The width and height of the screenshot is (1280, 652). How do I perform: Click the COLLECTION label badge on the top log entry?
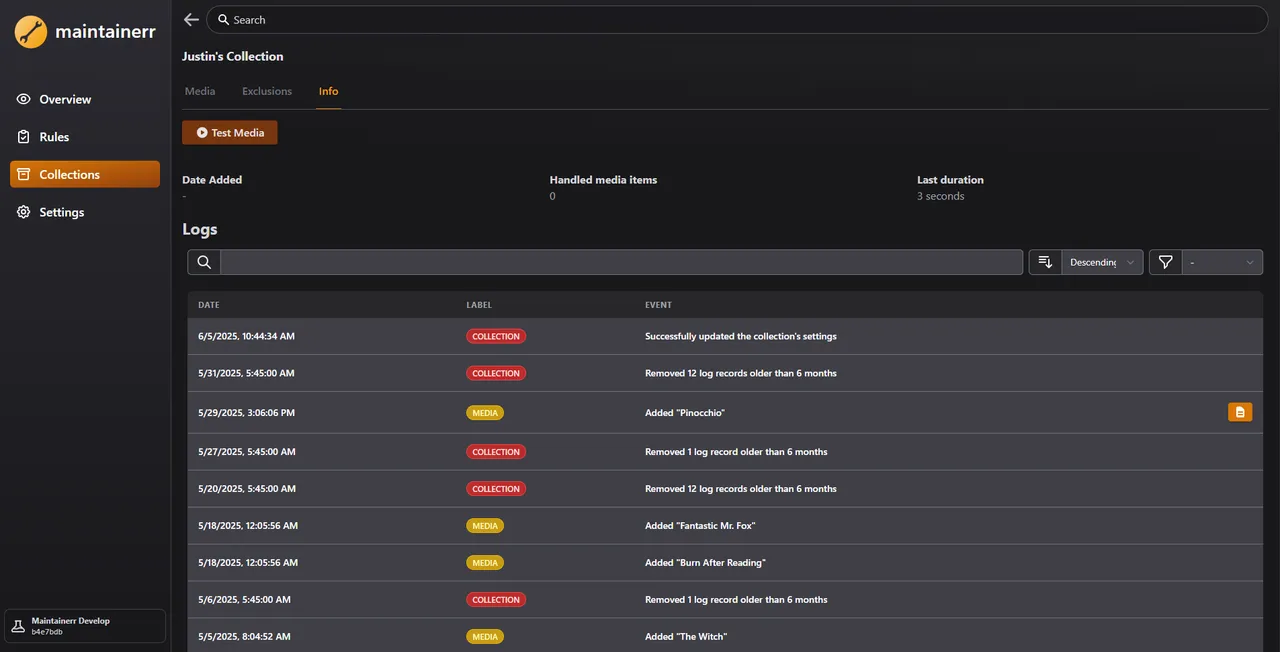(496, 336)
